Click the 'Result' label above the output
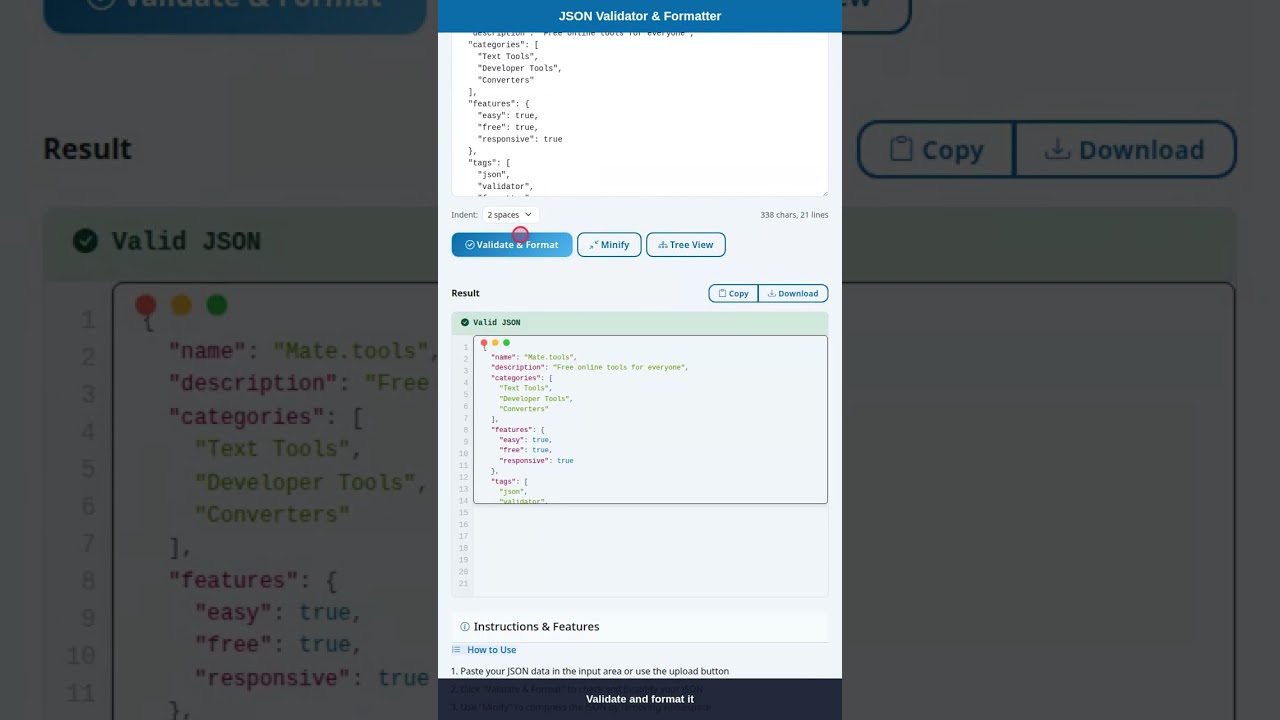The image size is (1280, 720). coord(465,293)
